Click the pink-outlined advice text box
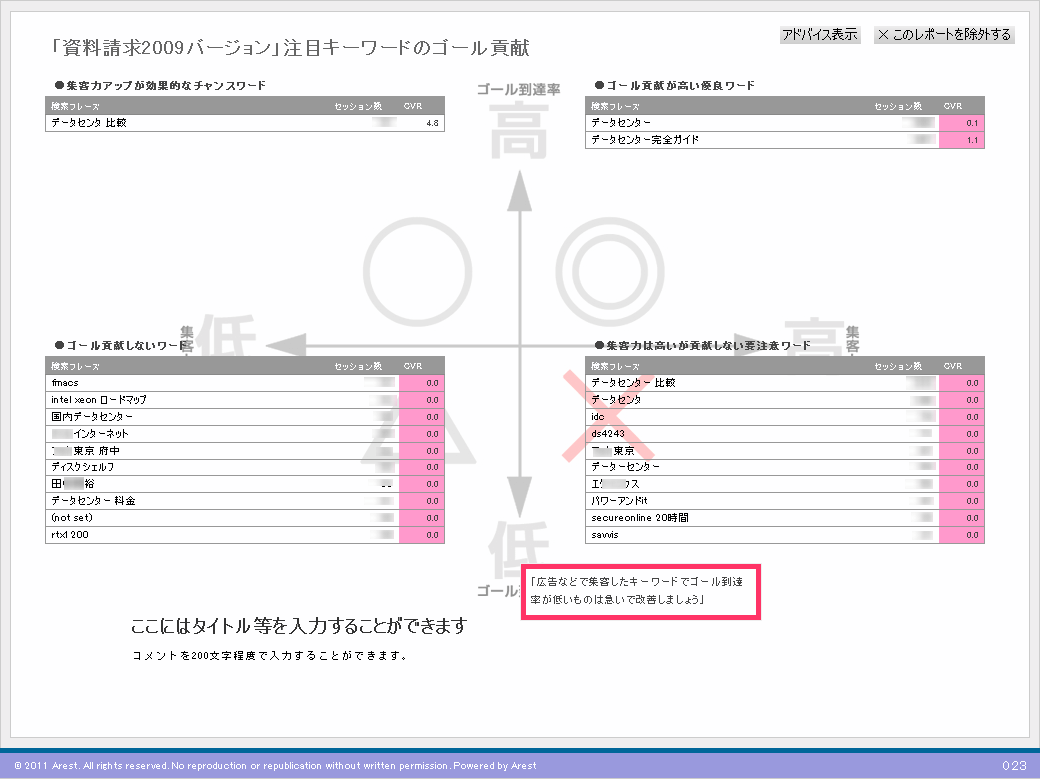The width and height of the screenshot is (1040, 779). (641, 590)
